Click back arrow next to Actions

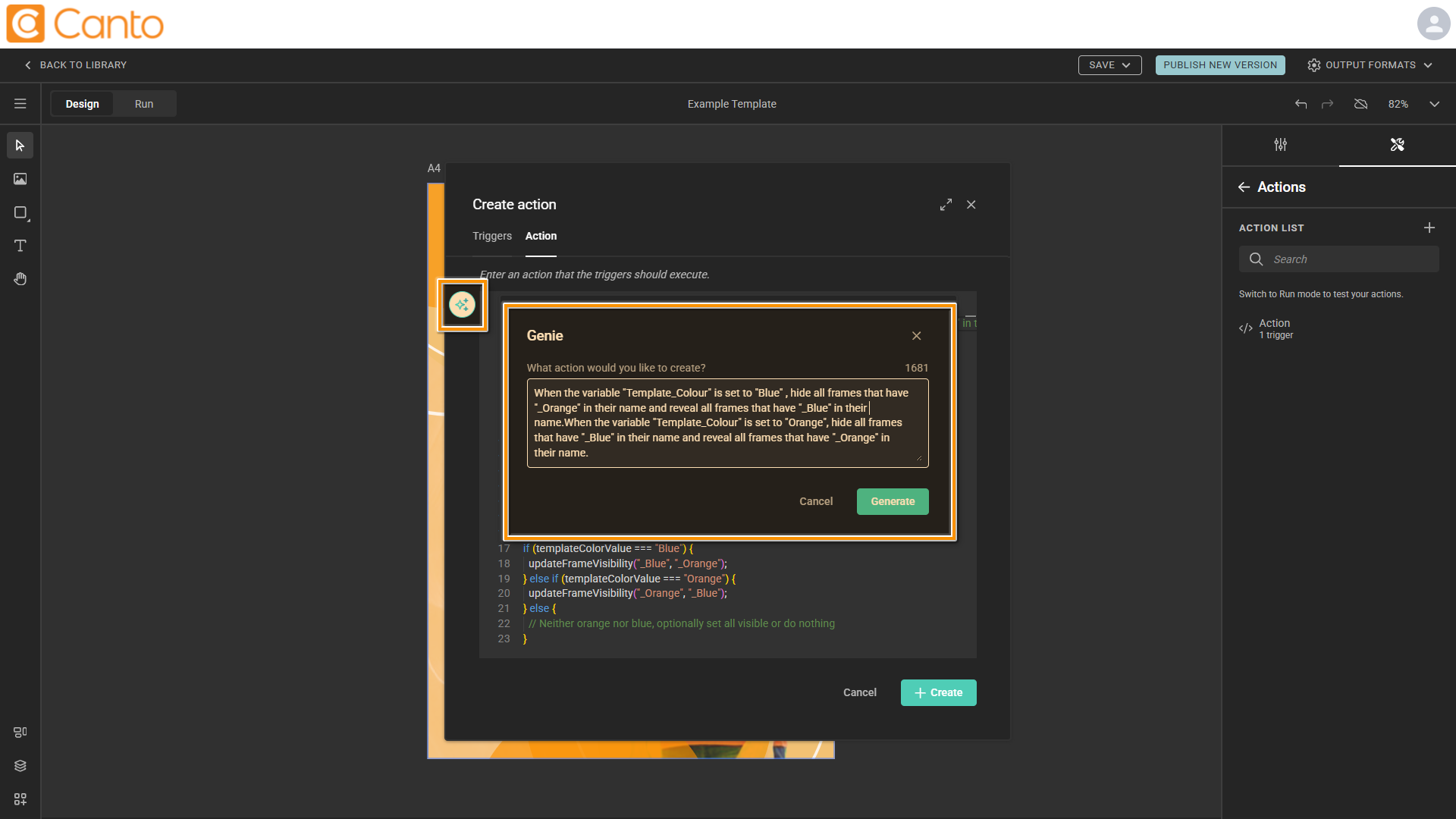pyautogui.click(x=1244, y=187)
